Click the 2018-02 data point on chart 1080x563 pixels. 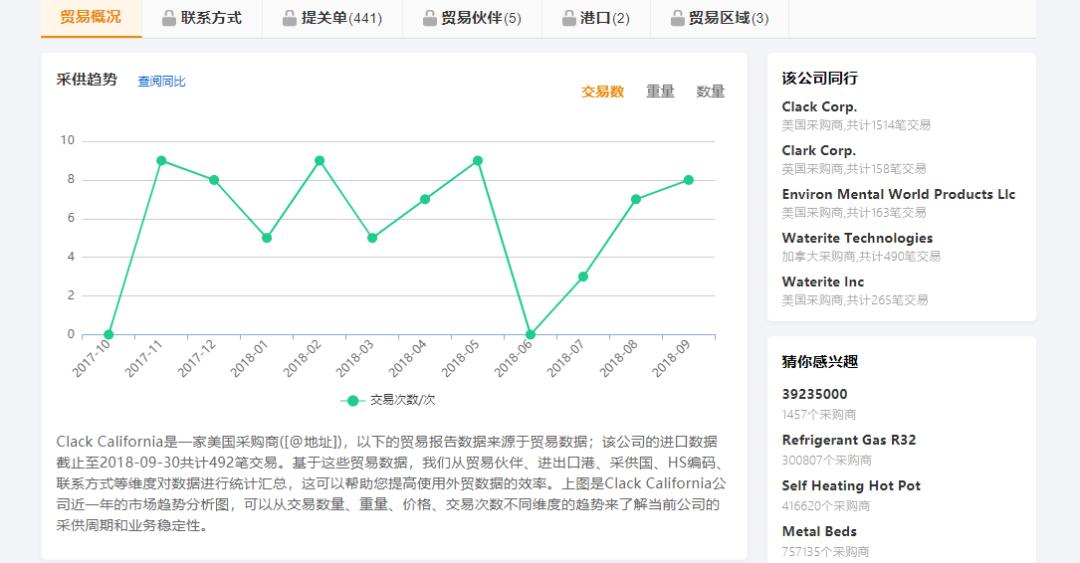(320, 161)
